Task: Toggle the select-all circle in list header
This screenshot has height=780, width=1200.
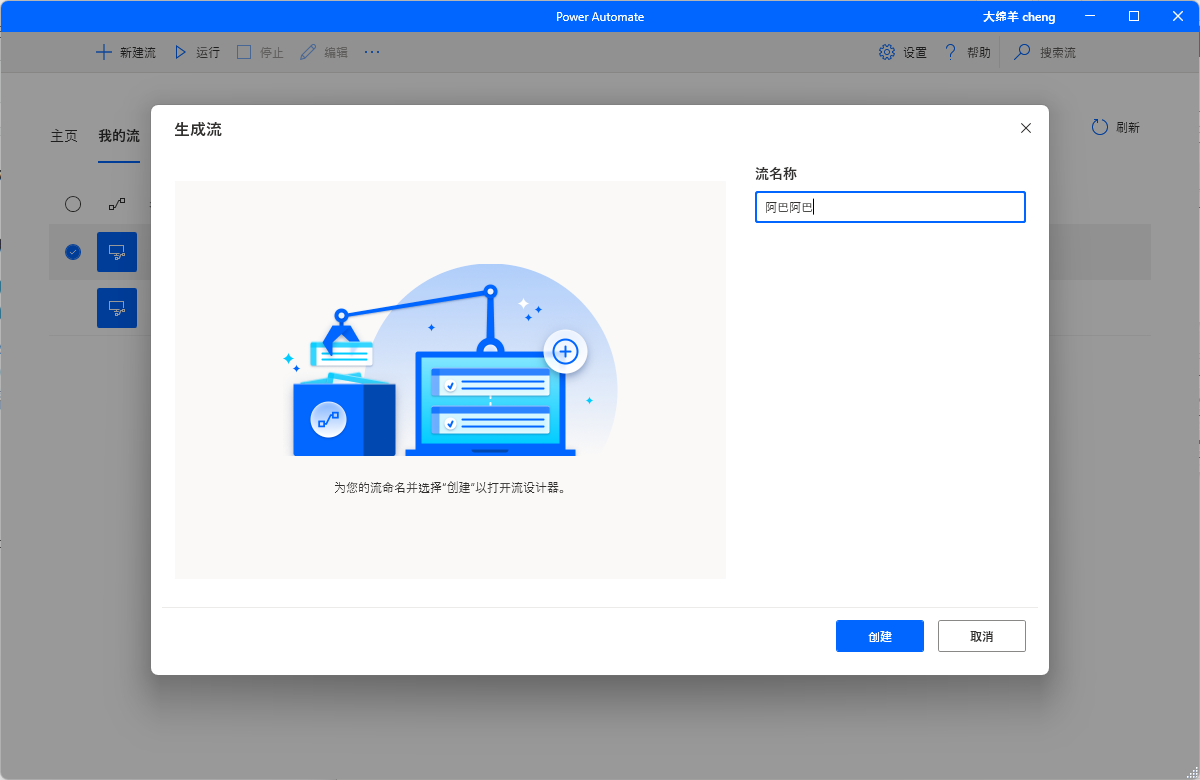Action: click(73, 204)
